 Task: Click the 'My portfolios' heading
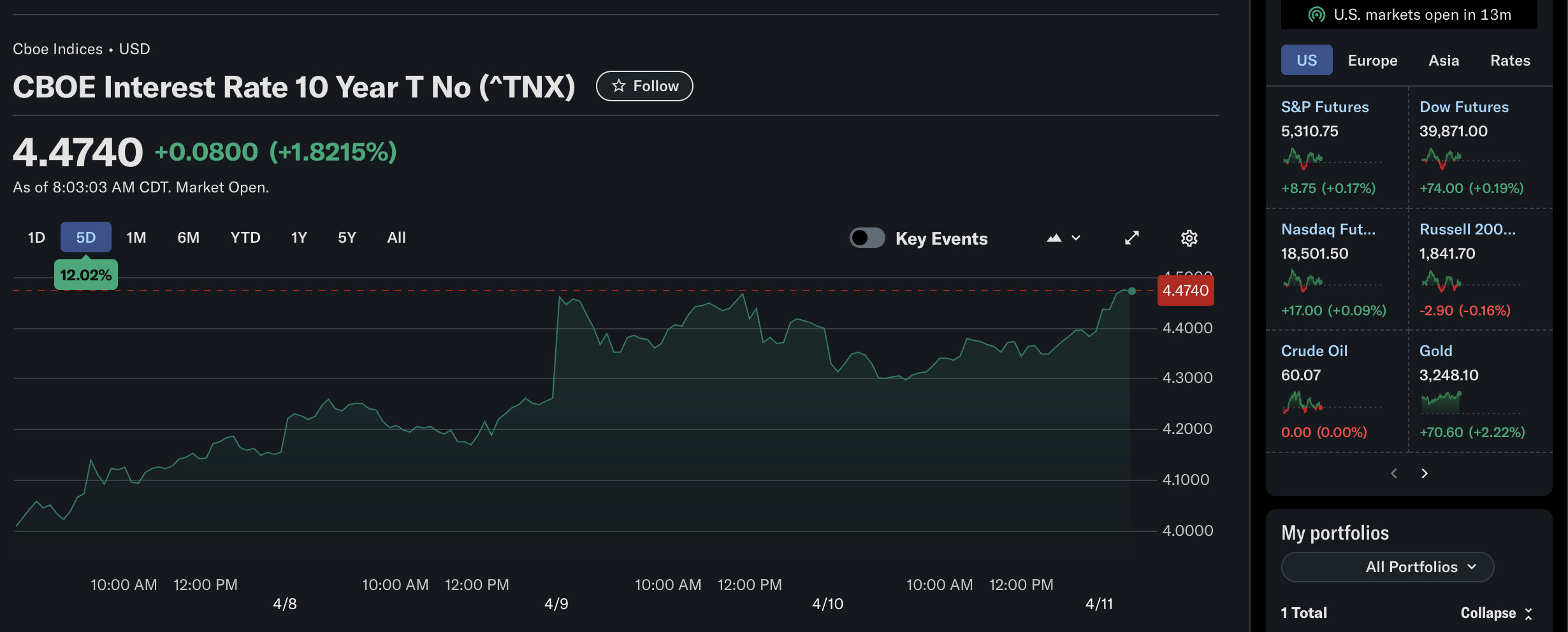tap(1335, 533)
